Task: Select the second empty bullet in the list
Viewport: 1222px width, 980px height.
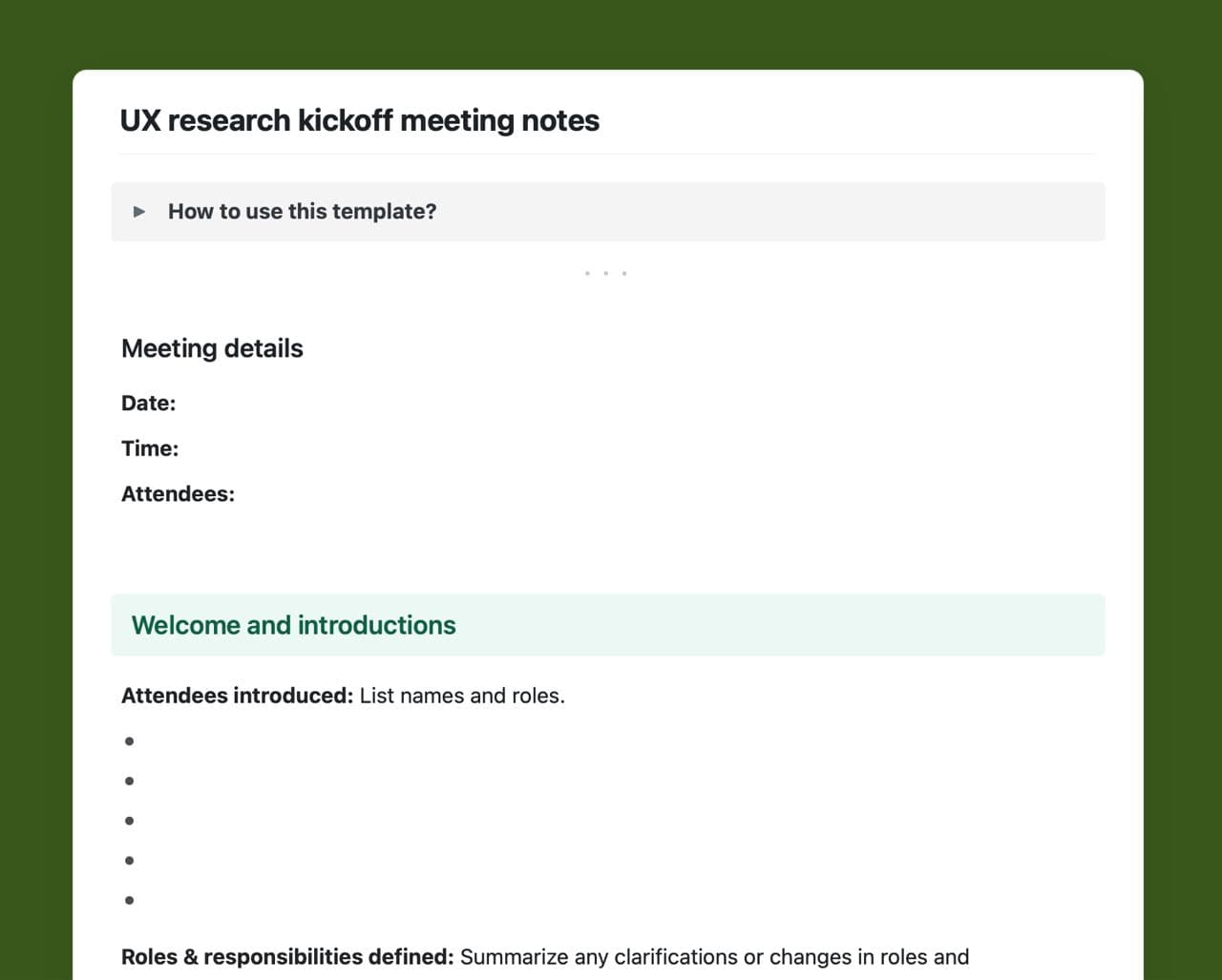Action: coord(130,782)
